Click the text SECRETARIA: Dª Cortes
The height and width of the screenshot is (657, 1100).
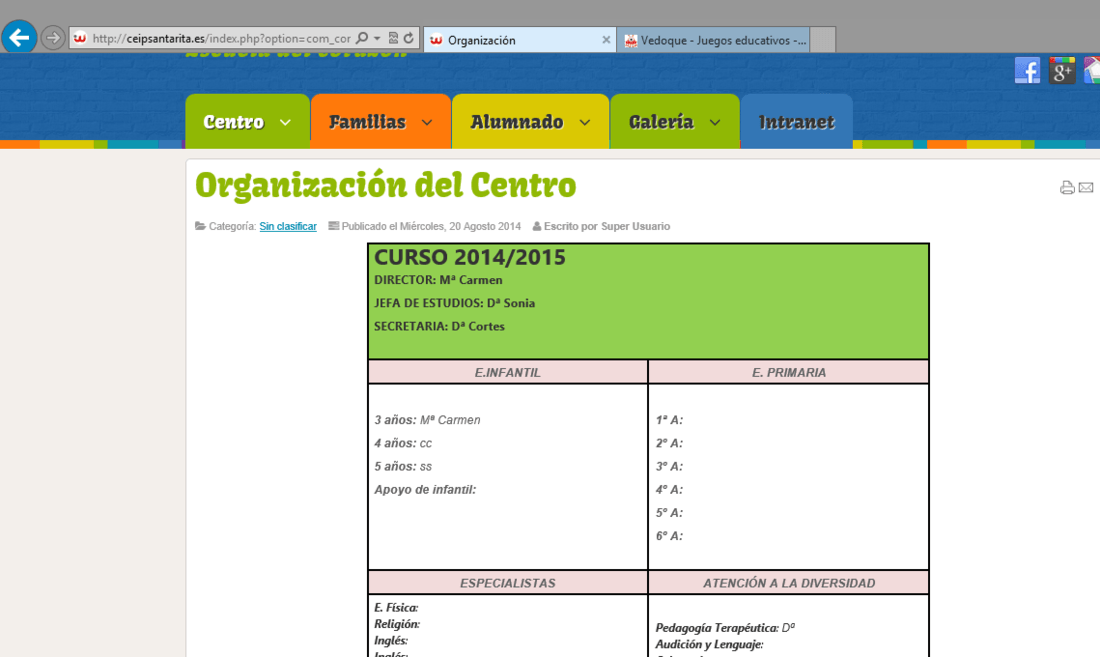click(x=439, y=326)
